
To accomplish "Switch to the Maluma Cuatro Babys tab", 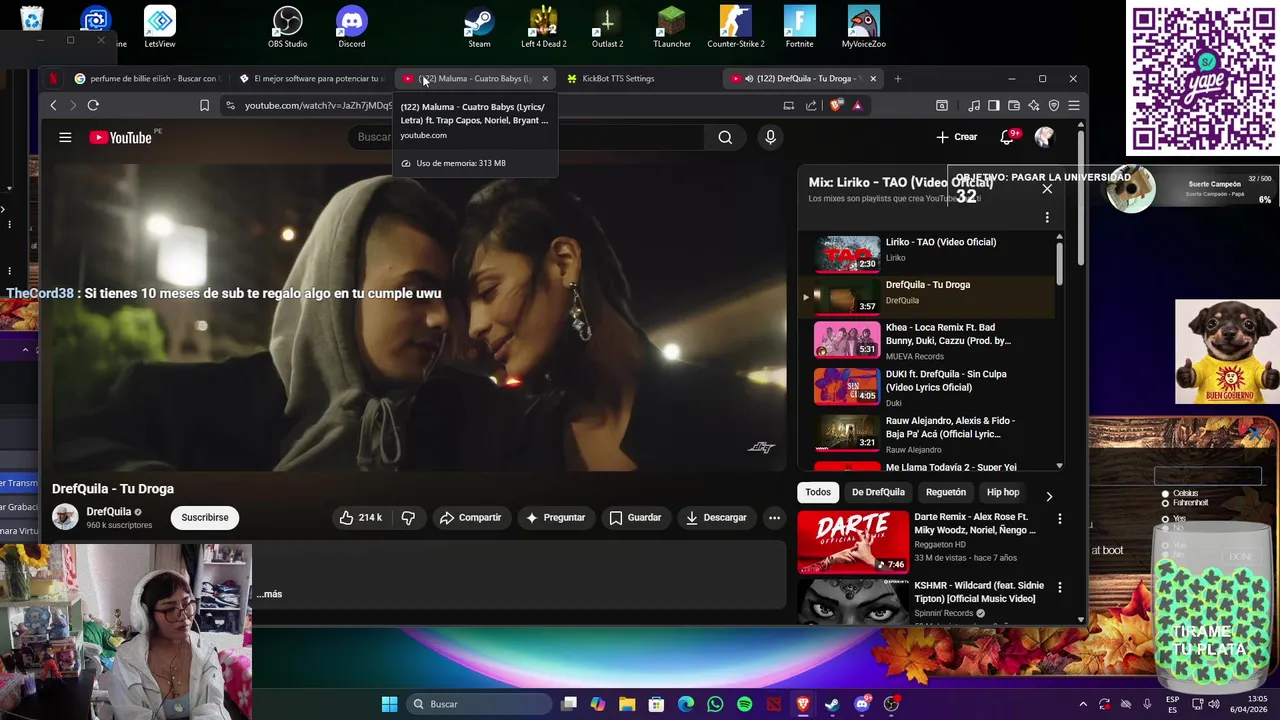I will [x=473, y=78].
